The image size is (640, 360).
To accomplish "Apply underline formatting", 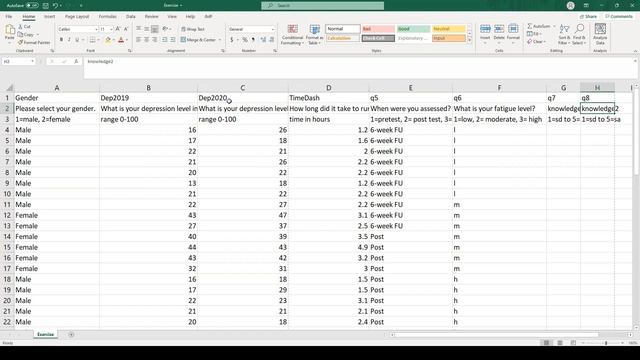I will [77, 40].
